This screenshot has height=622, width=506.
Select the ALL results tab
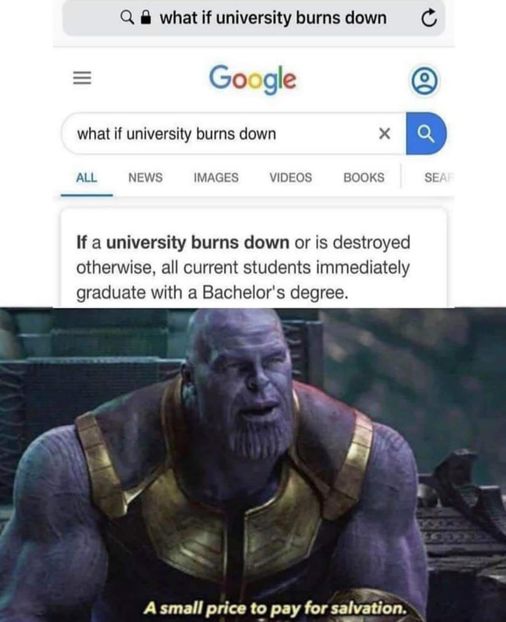tap(86, 177)
